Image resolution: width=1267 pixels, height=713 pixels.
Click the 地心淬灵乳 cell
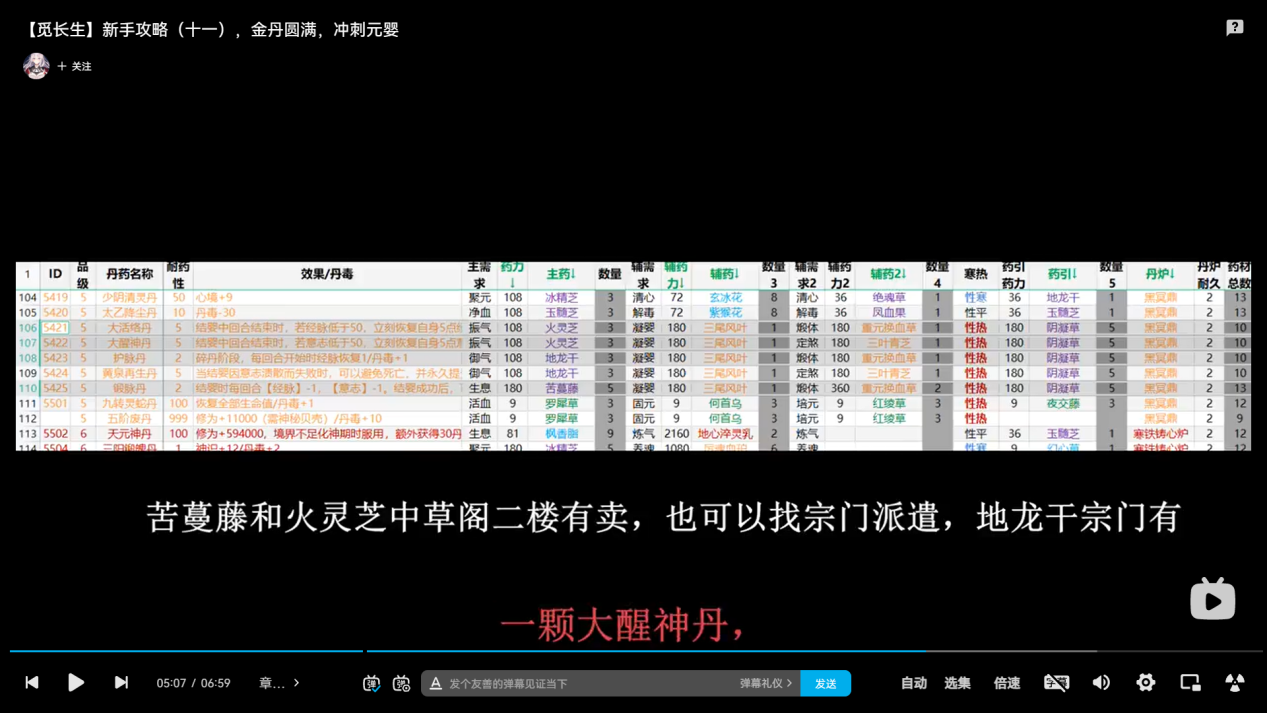[x=724, y=434]
